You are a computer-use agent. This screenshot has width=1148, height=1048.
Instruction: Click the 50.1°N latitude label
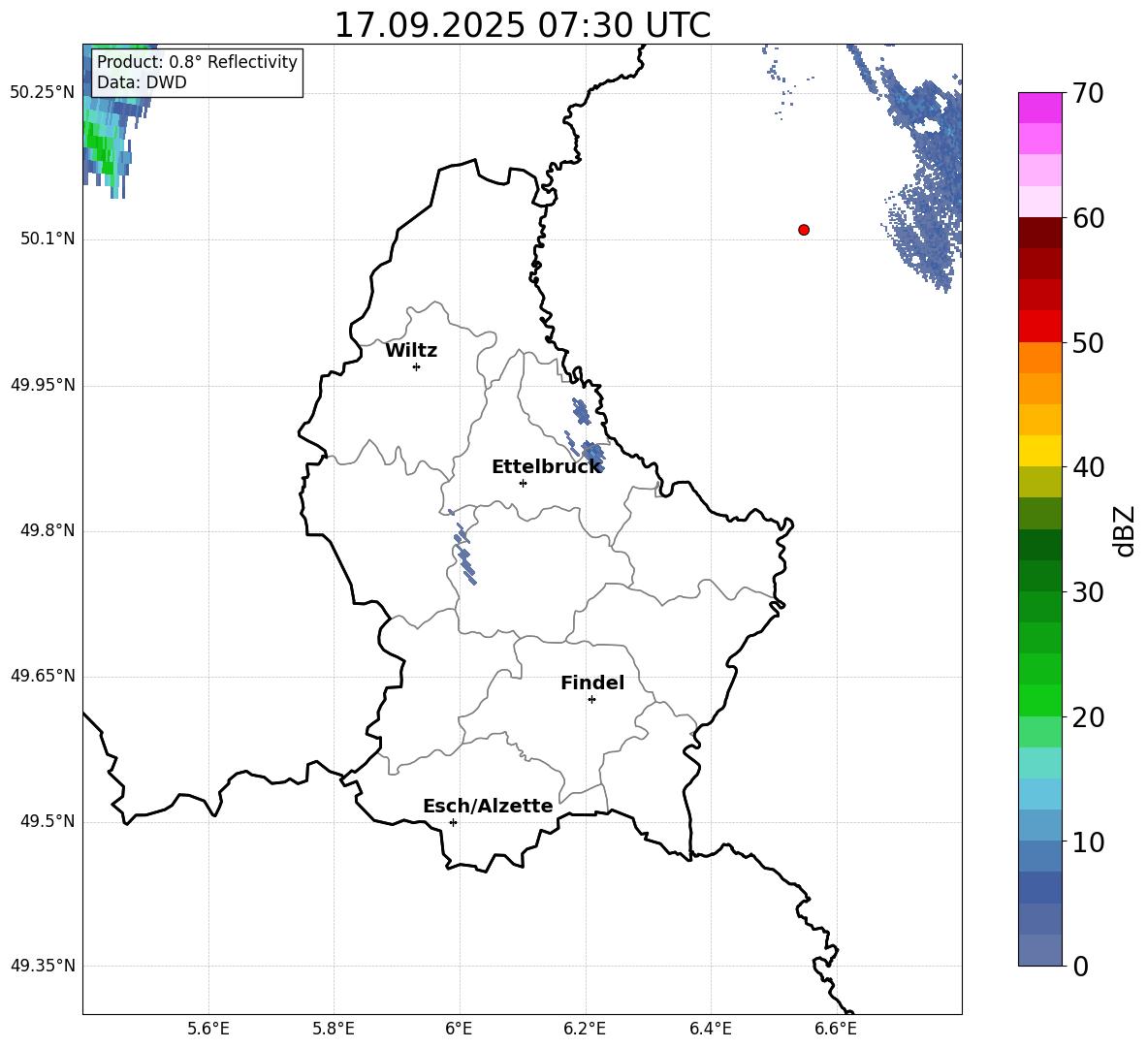pyautogui.click(x=47, y=238)
